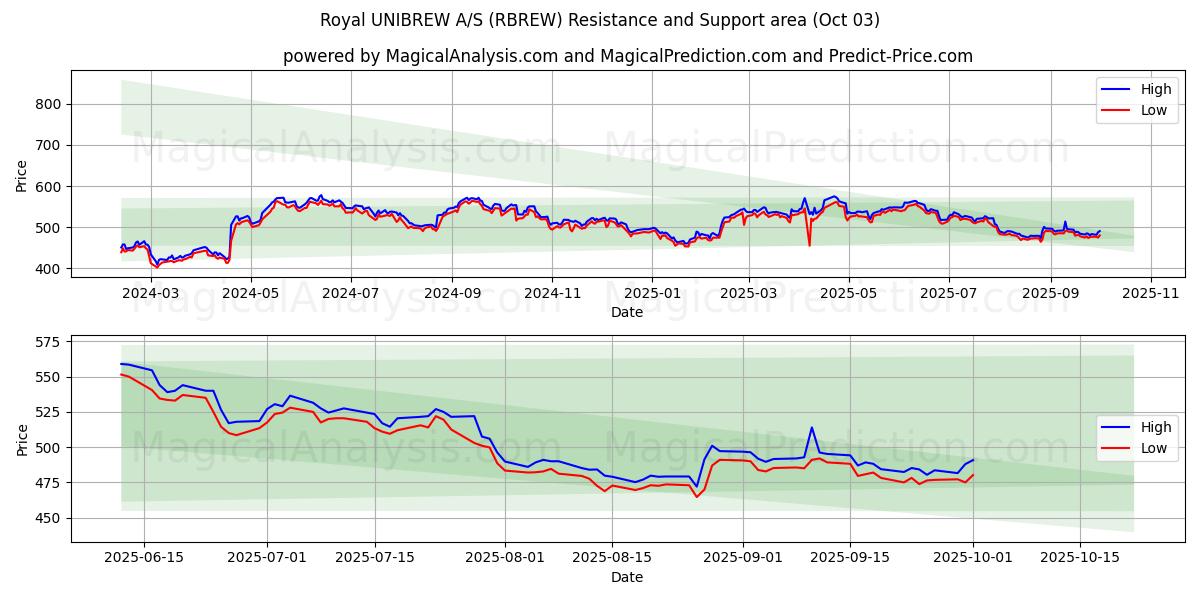Click High legend label in bottom chart
Screen dimensions: 1200x600
point(1155,427)
